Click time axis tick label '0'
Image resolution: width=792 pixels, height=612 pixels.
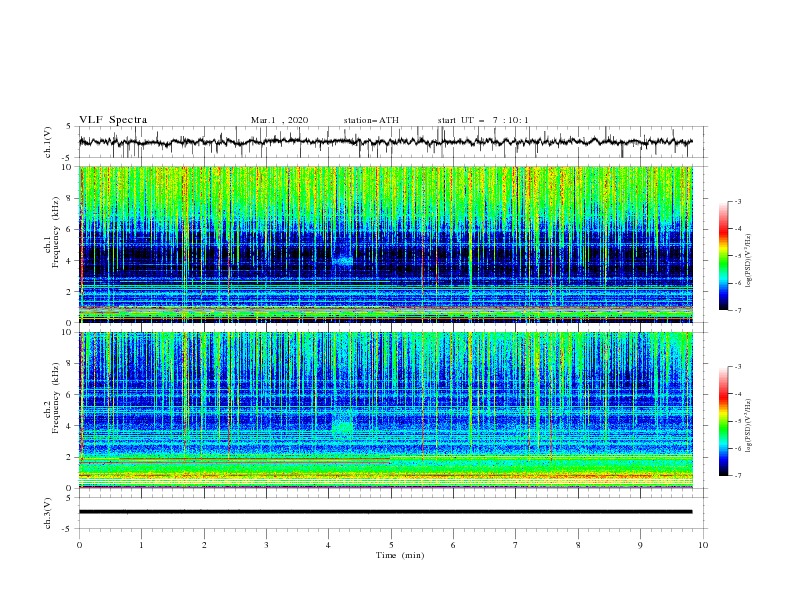point(79,545)
